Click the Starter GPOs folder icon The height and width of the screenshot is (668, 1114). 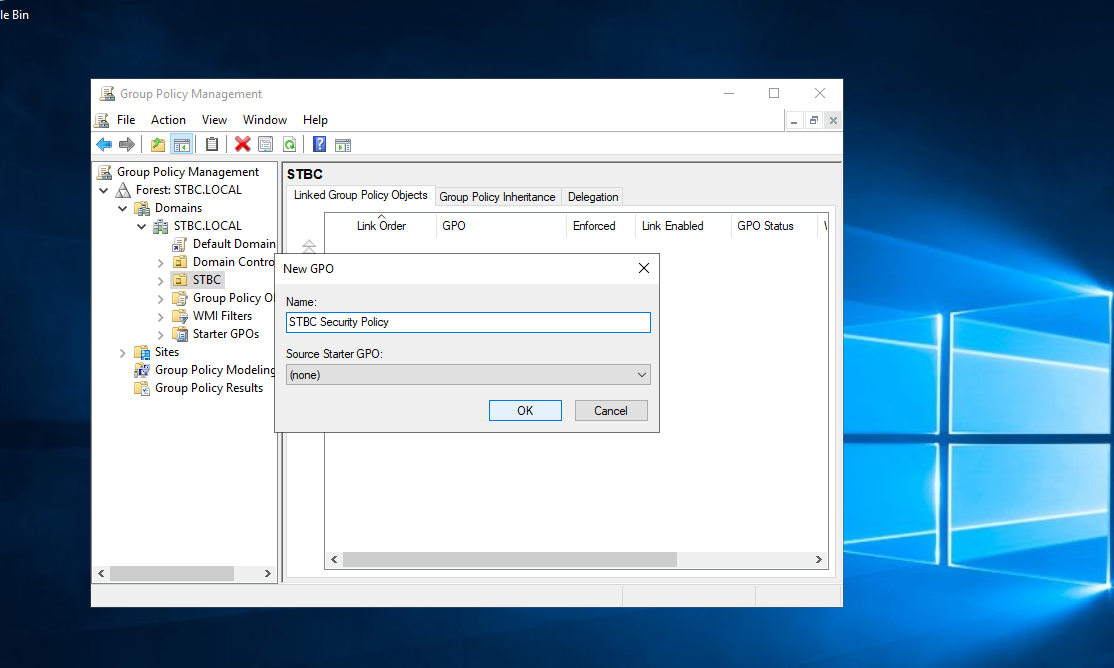[180, 334]
